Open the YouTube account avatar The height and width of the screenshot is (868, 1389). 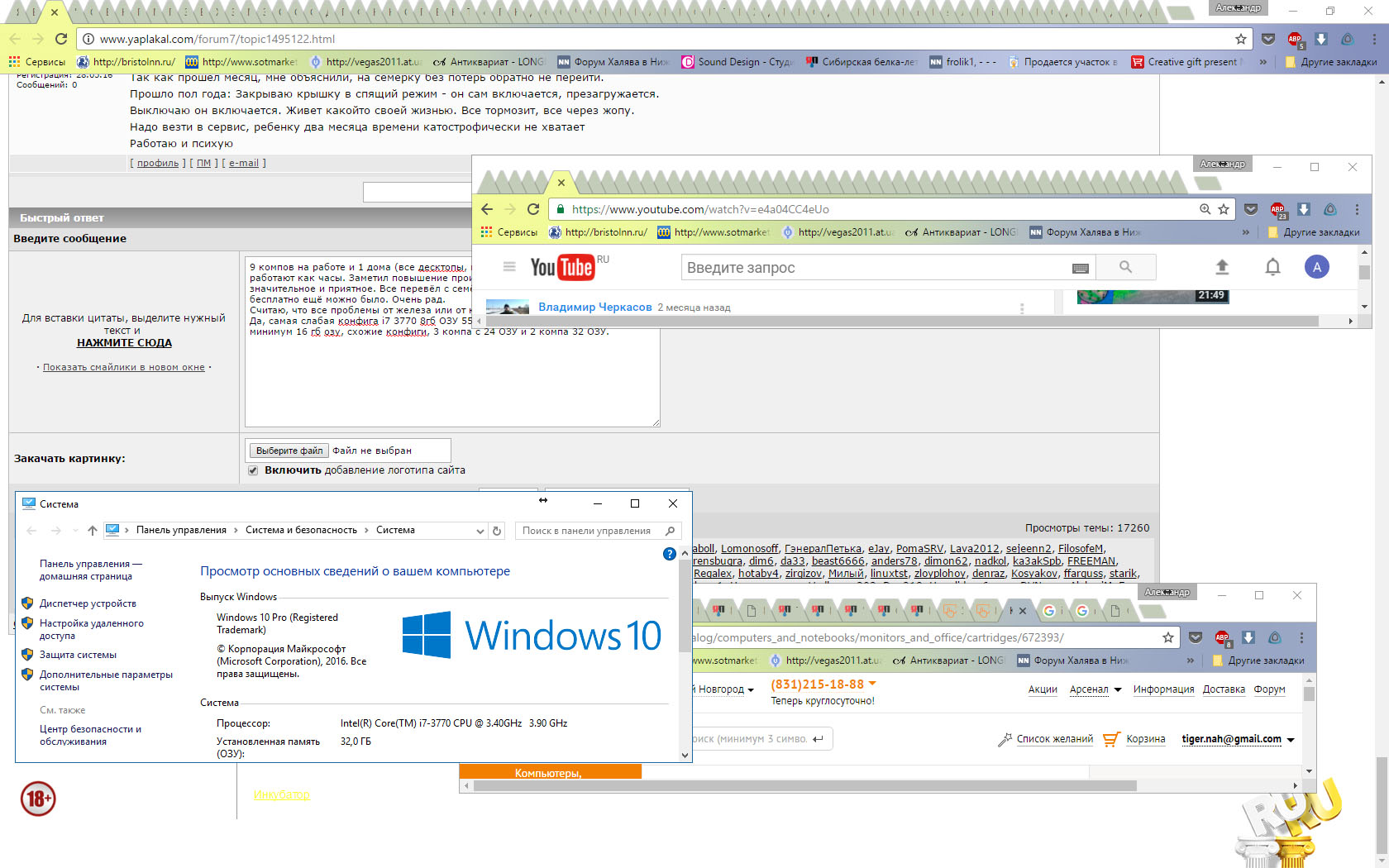click(x=1317, y=267)
